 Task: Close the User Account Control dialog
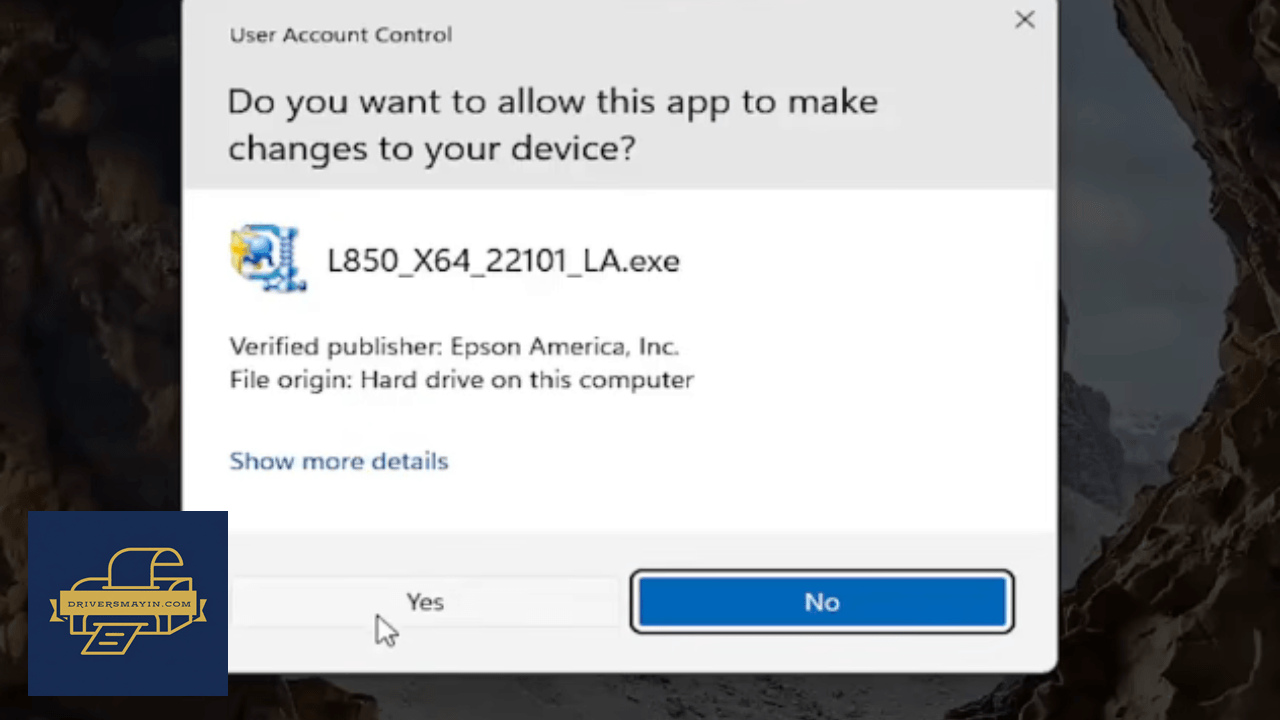(x=1025, y=20)
